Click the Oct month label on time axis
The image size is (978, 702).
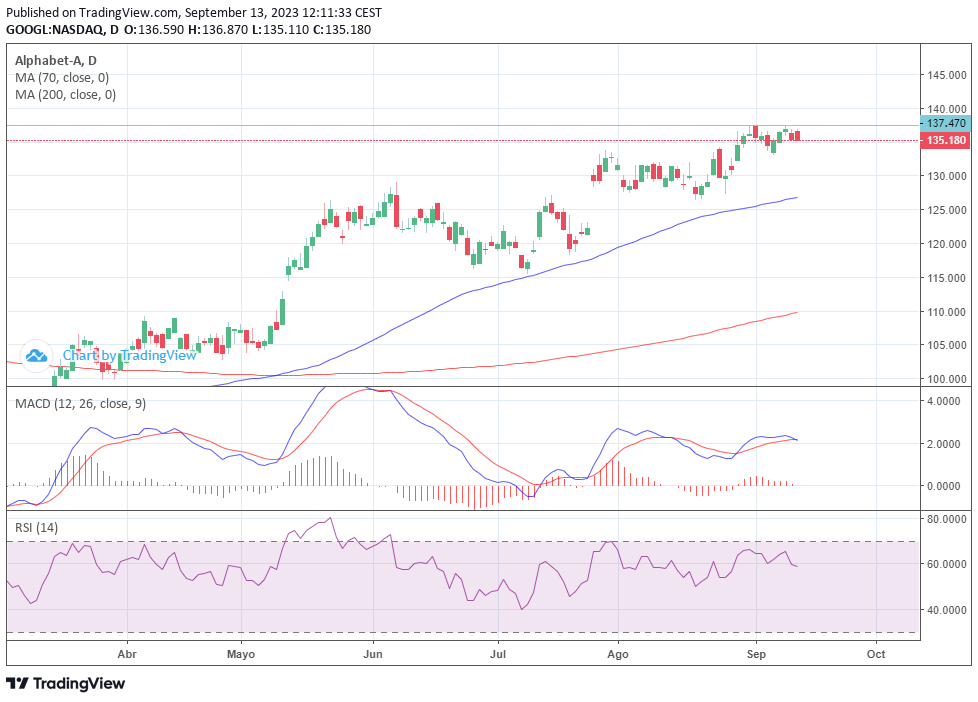coord(876,655)
